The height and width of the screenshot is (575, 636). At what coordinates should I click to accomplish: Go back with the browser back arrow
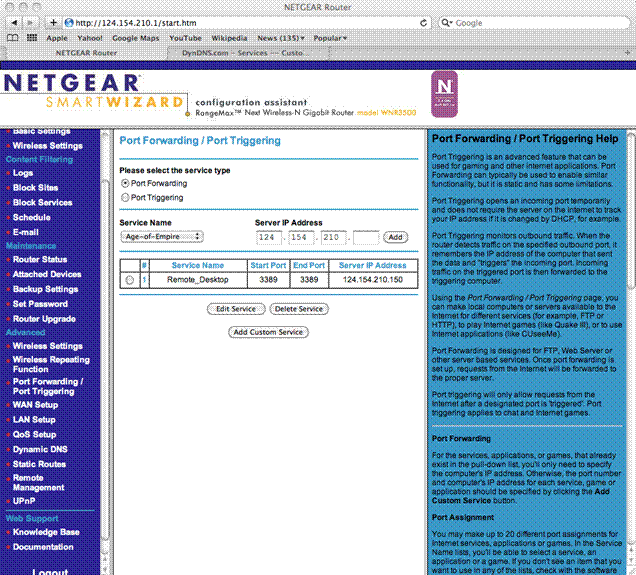click(x=14, y=23)
